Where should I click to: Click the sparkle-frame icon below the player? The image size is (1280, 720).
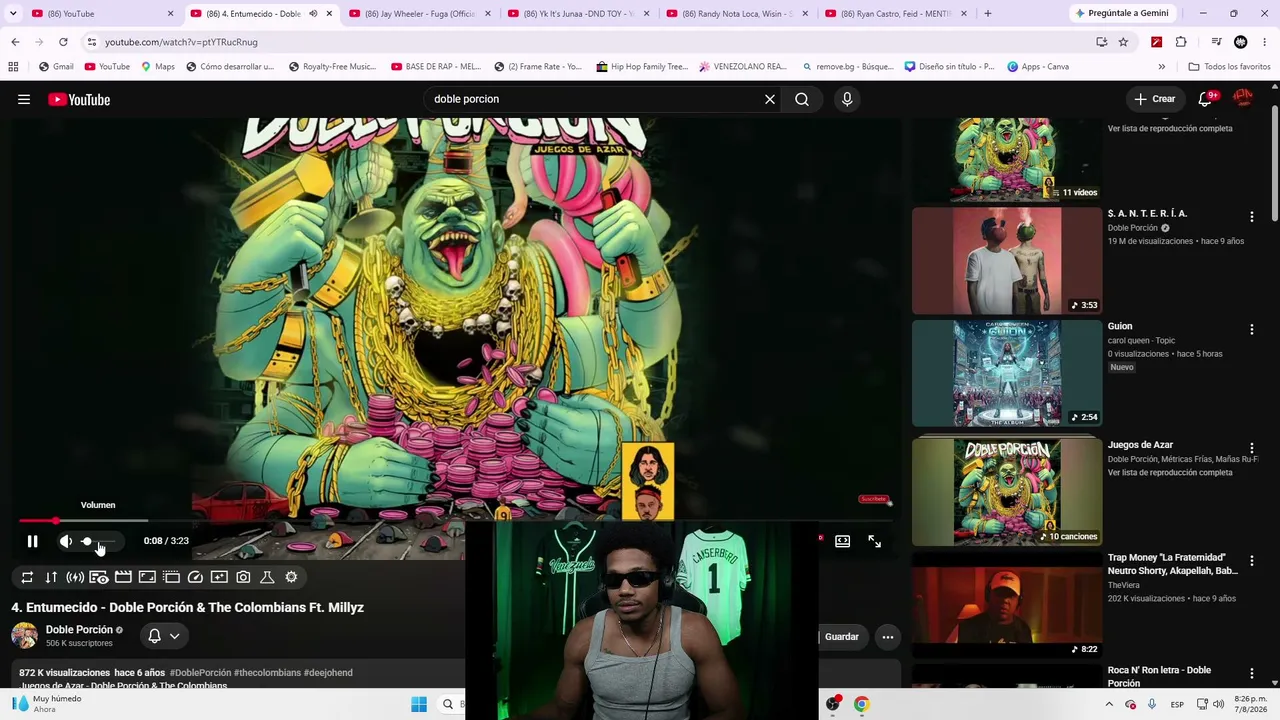point(219,577)
